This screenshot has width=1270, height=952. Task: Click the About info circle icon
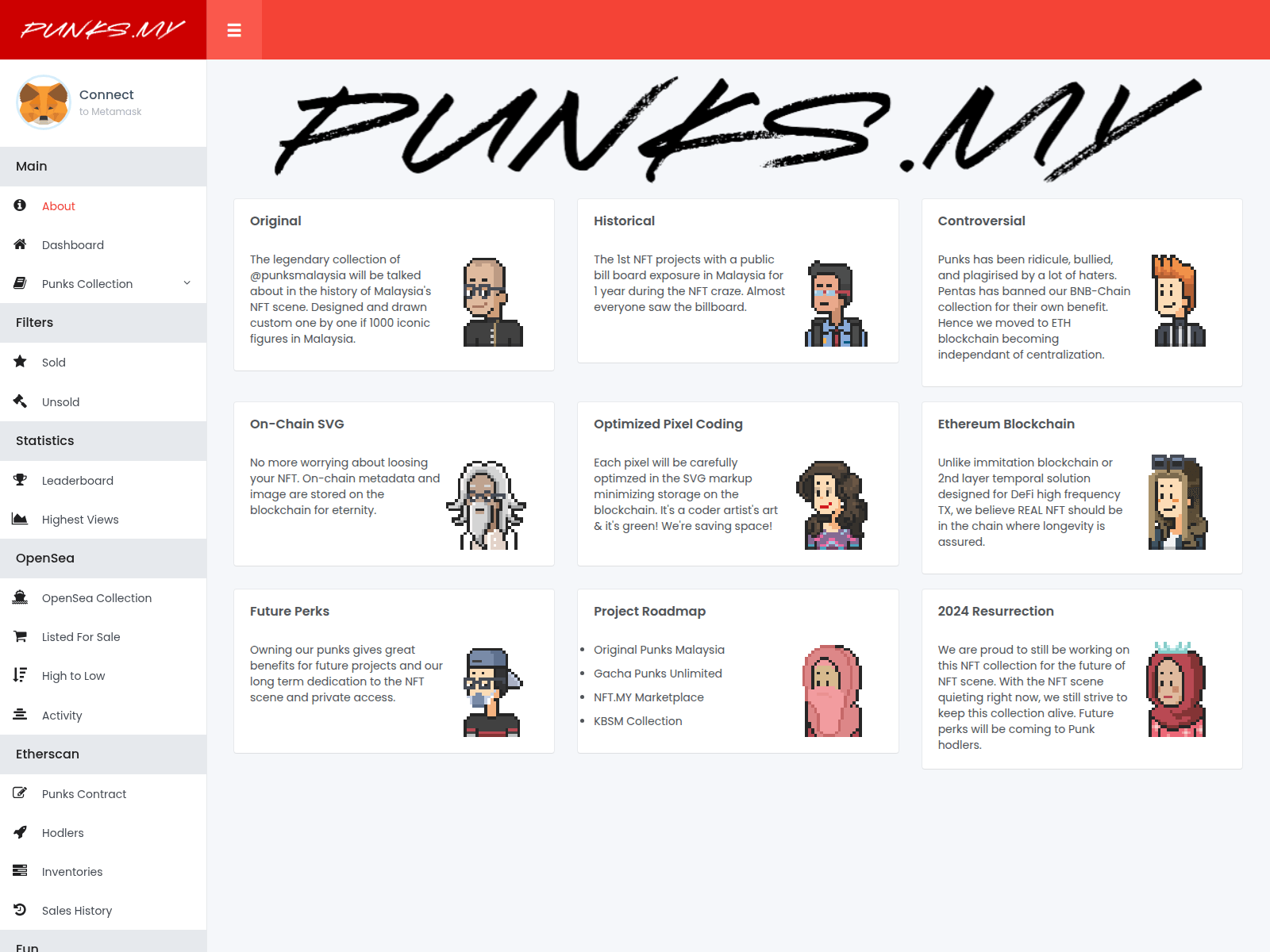[x=20, y=205]
